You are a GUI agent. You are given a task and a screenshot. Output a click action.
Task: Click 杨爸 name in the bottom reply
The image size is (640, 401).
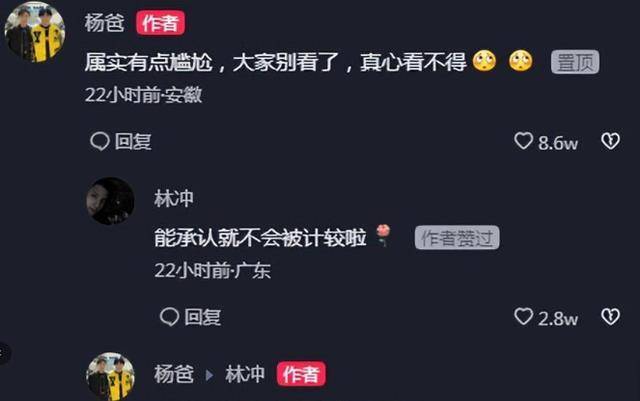[174, 374]
